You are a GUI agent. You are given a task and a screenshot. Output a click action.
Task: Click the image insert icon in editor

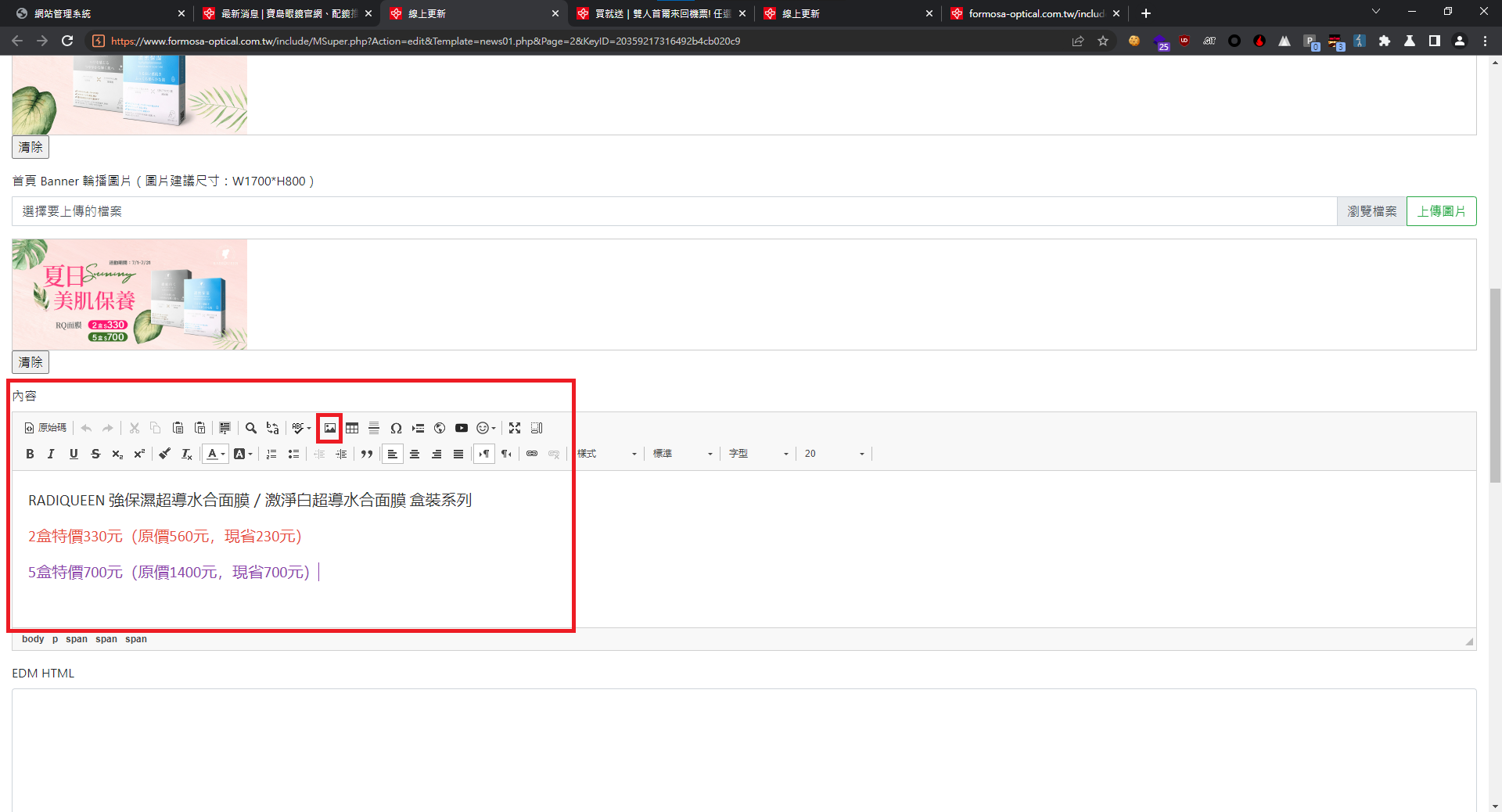point(330,428)
